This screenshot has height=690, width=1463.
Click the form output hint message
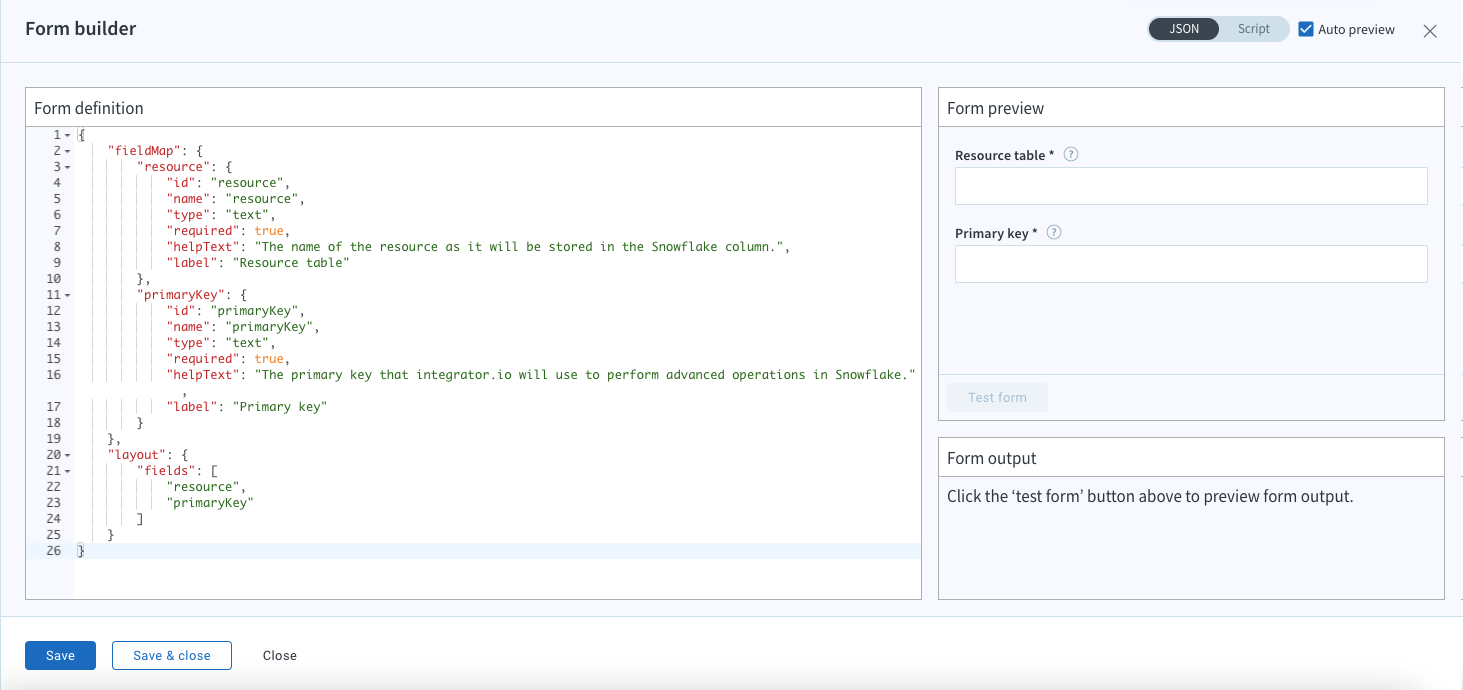(1150, 497)
